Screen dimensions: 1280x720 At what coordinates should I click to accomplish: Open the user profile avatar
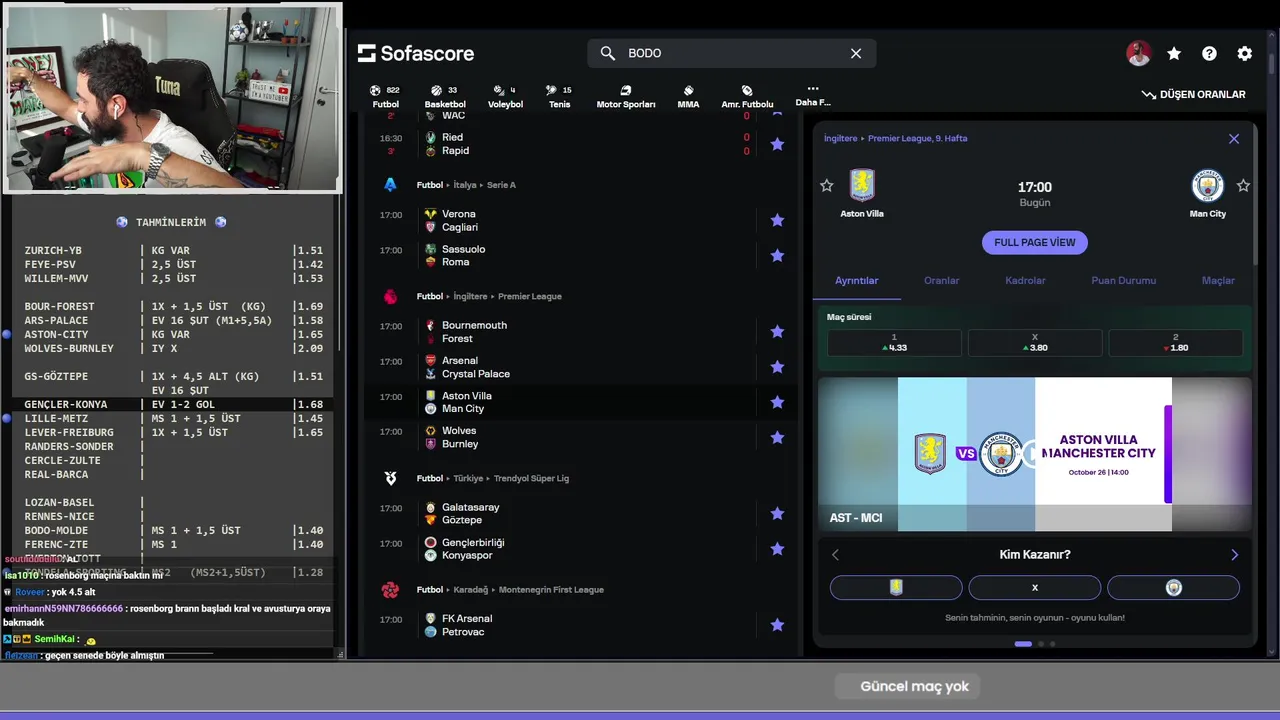click(1139, 54)
